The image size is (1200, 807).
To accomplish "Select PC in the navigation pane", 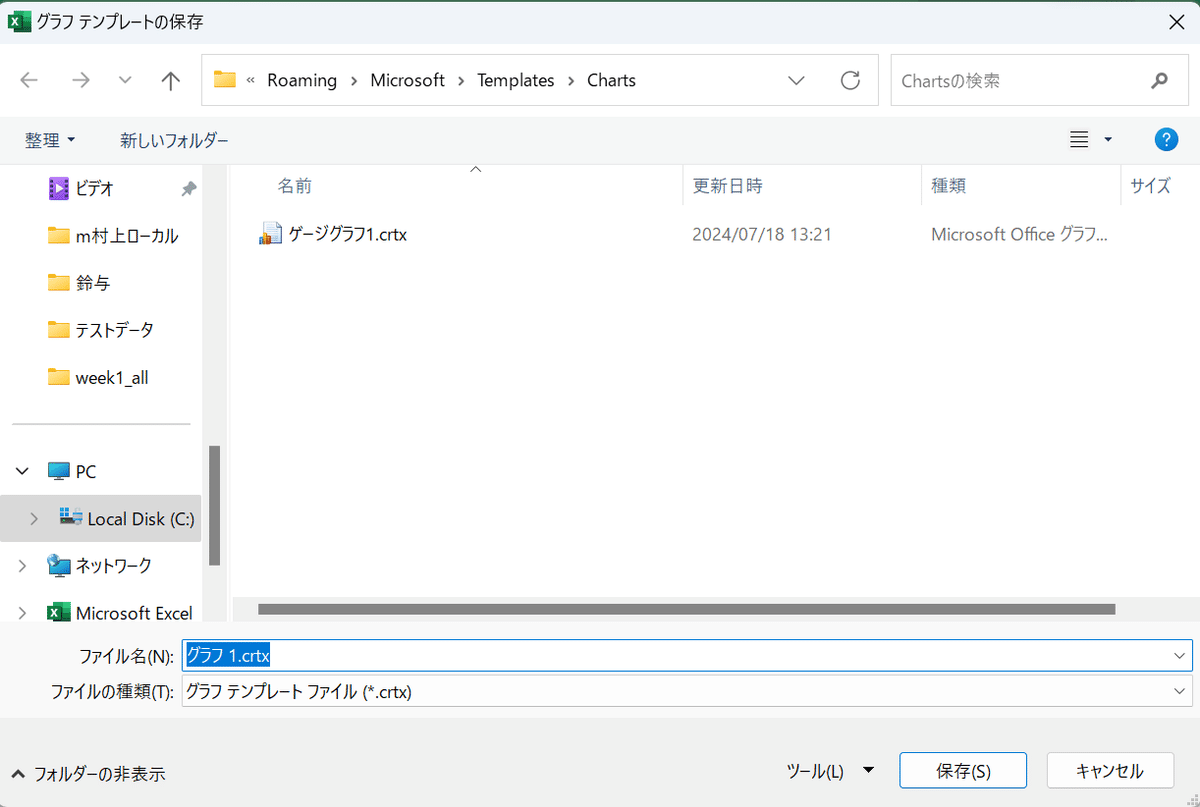I will click(72, 471).
